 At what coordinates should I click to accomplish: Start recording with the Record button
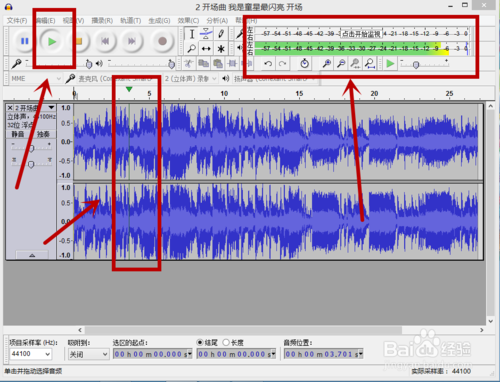163,41
